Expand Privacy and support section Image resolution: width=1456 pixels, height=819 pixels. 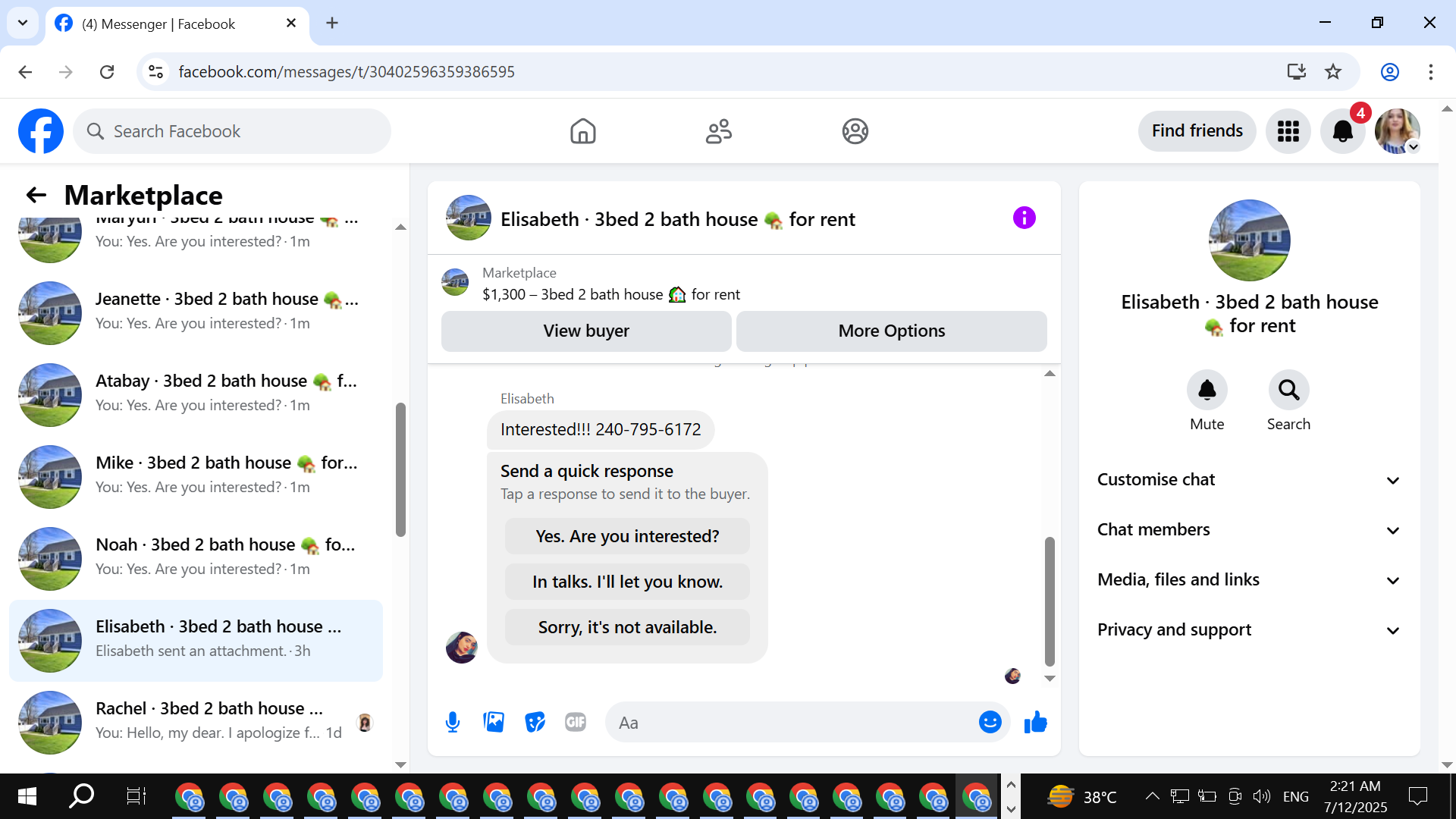click(1248, 629)
